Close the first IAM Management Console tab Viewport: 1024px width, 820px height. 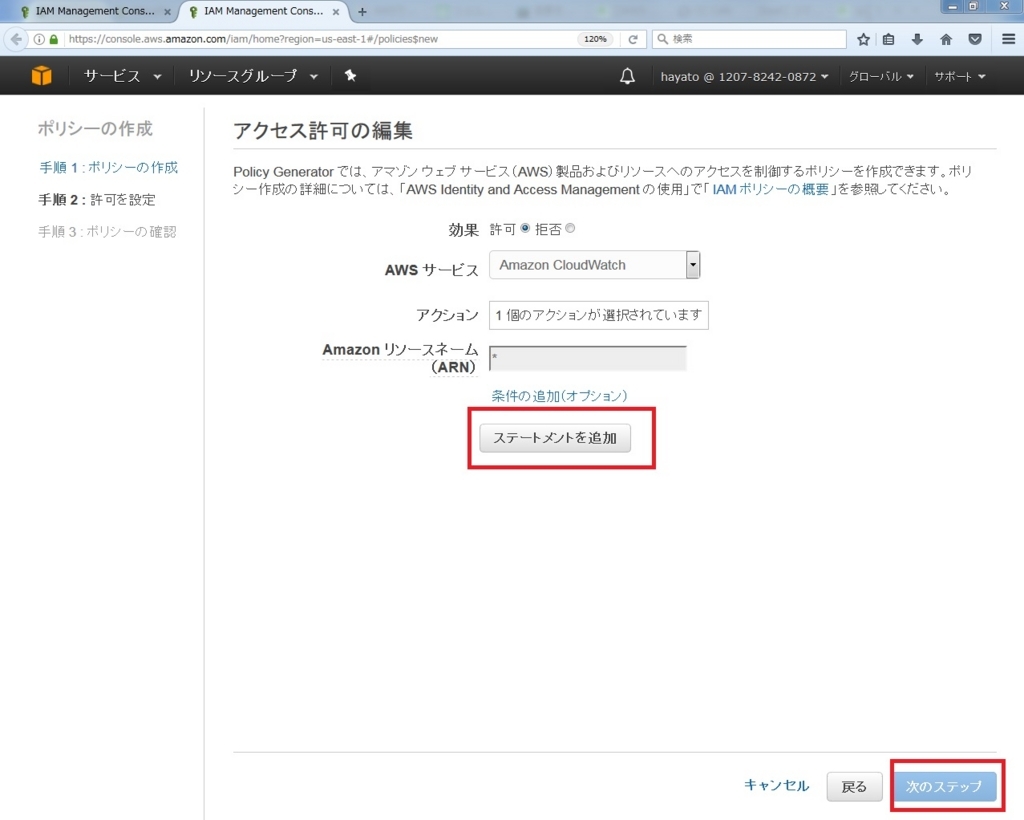coord(167,12)
